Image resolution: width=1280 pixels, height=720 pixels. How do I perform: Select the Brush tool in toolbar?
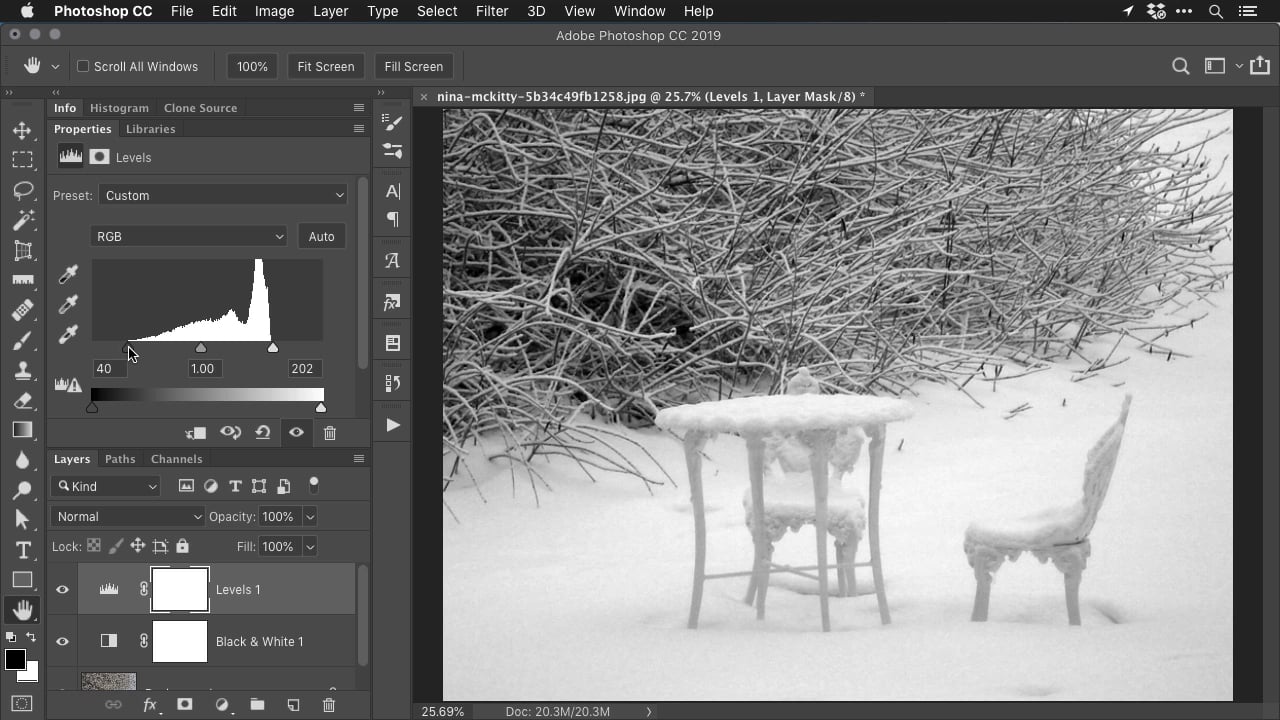(22, 340)
